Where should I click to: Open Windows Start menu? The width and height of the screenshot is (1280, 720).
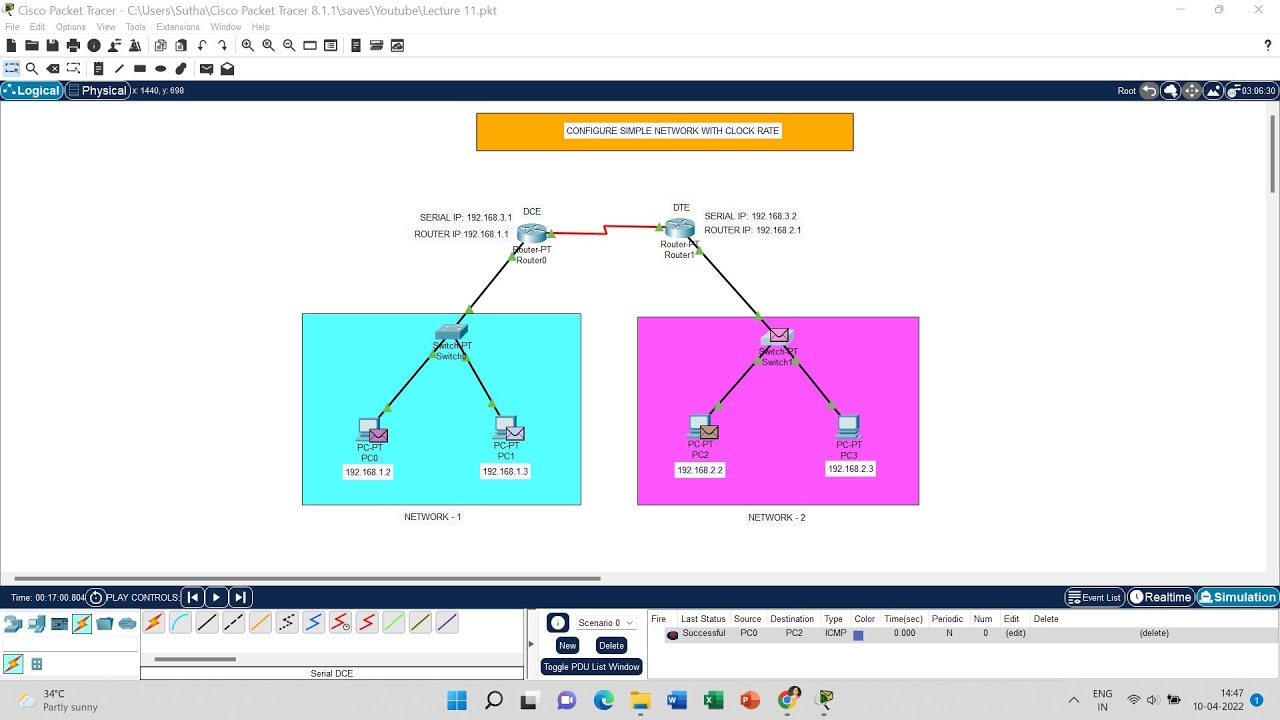tap(456, 700)
